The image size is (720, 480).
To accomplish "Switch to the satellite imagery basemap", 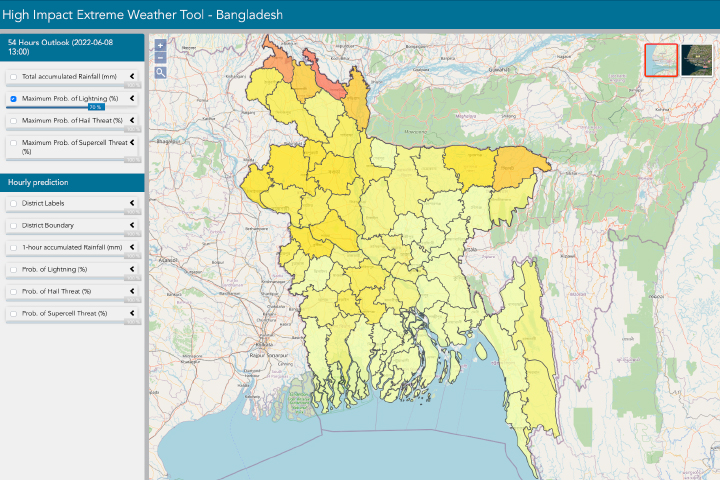I will [696, 60].
